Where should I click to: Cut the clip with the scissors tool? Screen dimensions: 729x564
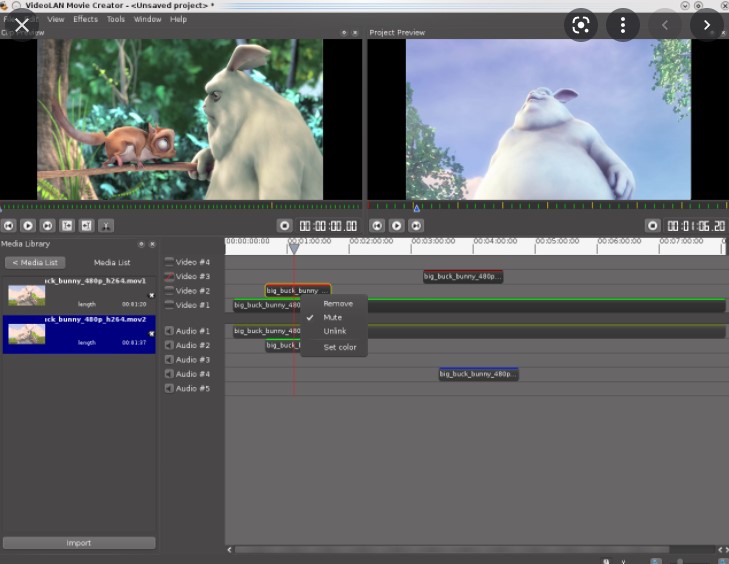(x=106, y=226)
